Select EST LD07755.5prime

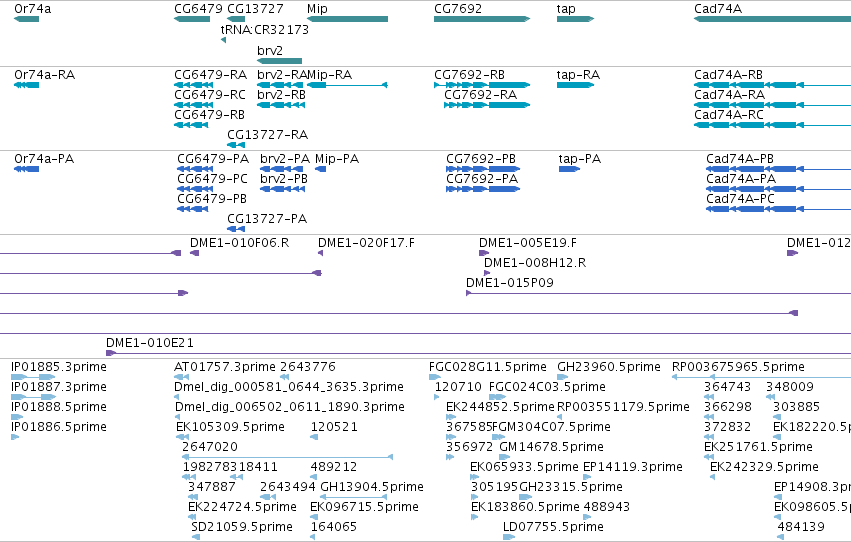tap(509, 537)
